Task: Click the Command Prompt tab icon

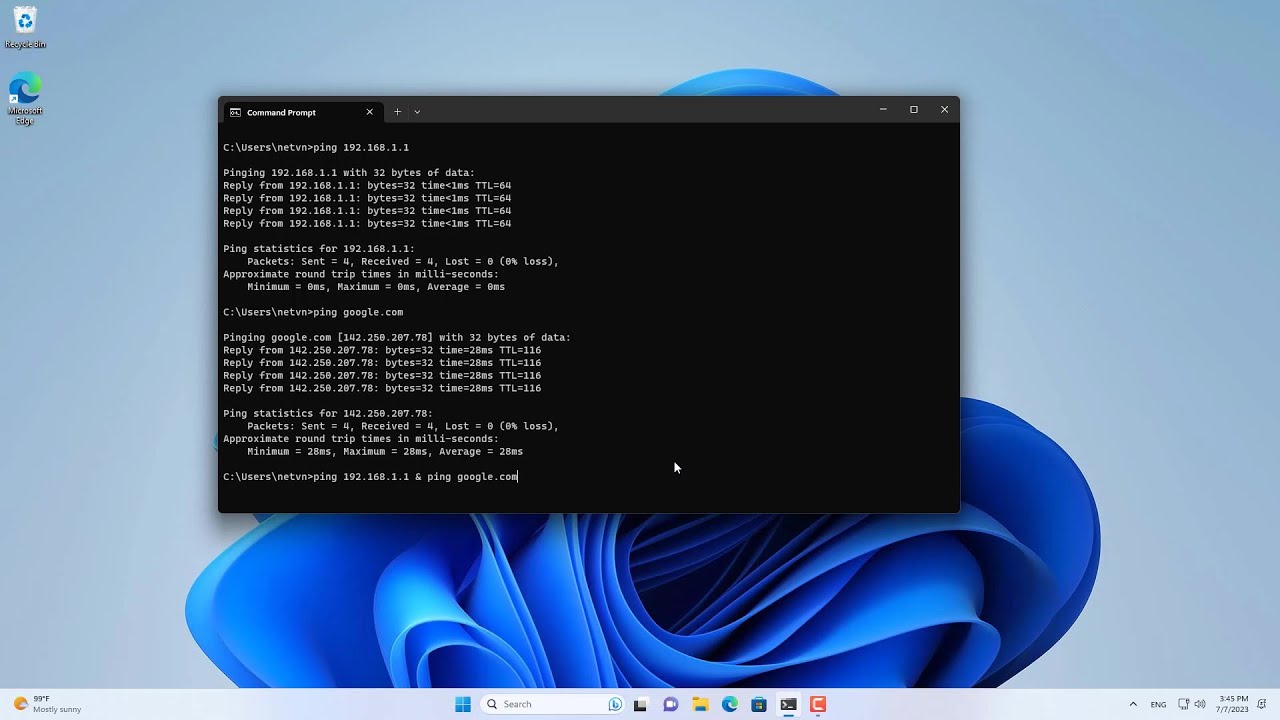Action: click(235, 112)
